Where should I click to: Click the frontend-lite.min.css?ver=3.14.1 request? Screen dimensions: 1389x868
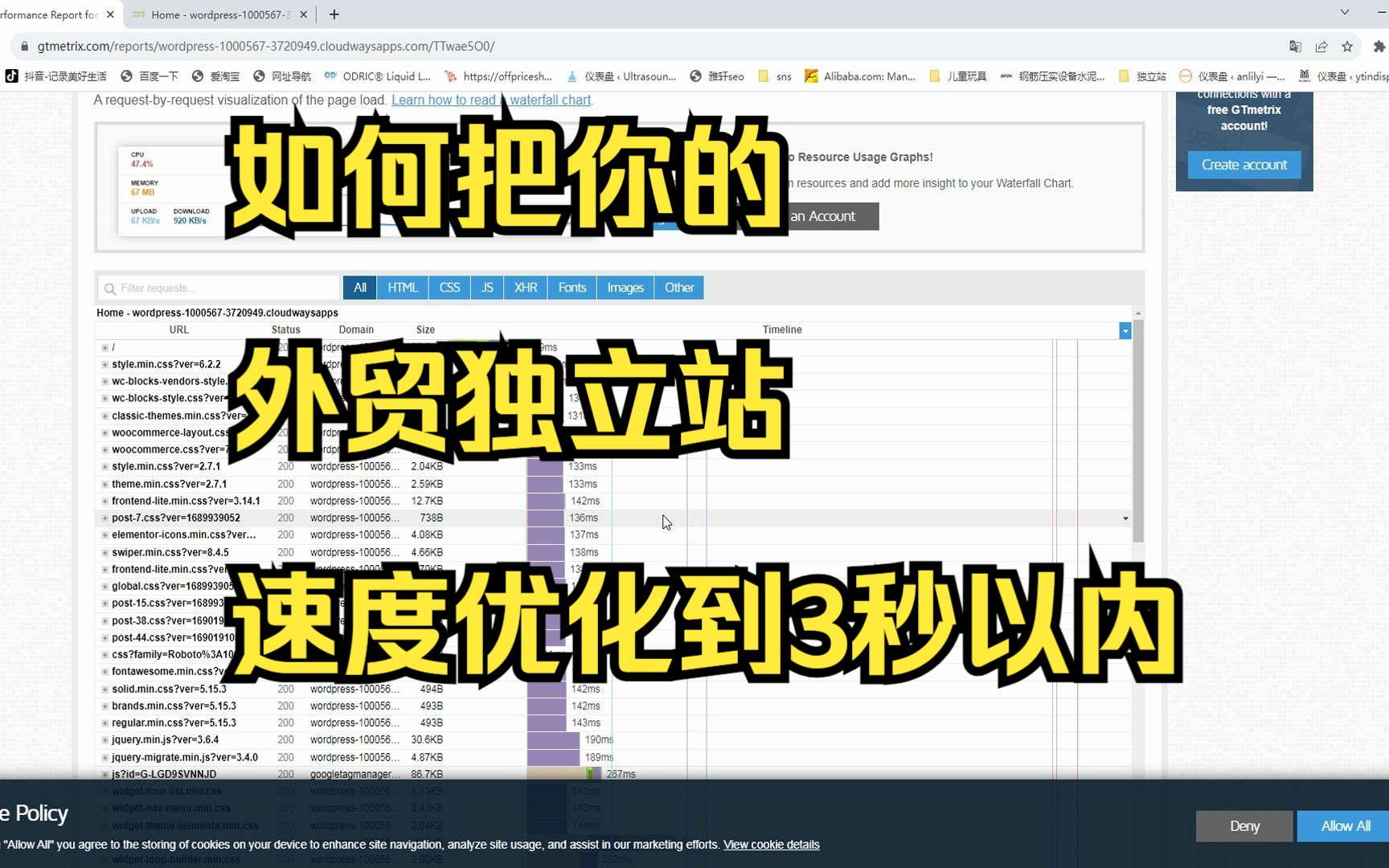[186, 502]
